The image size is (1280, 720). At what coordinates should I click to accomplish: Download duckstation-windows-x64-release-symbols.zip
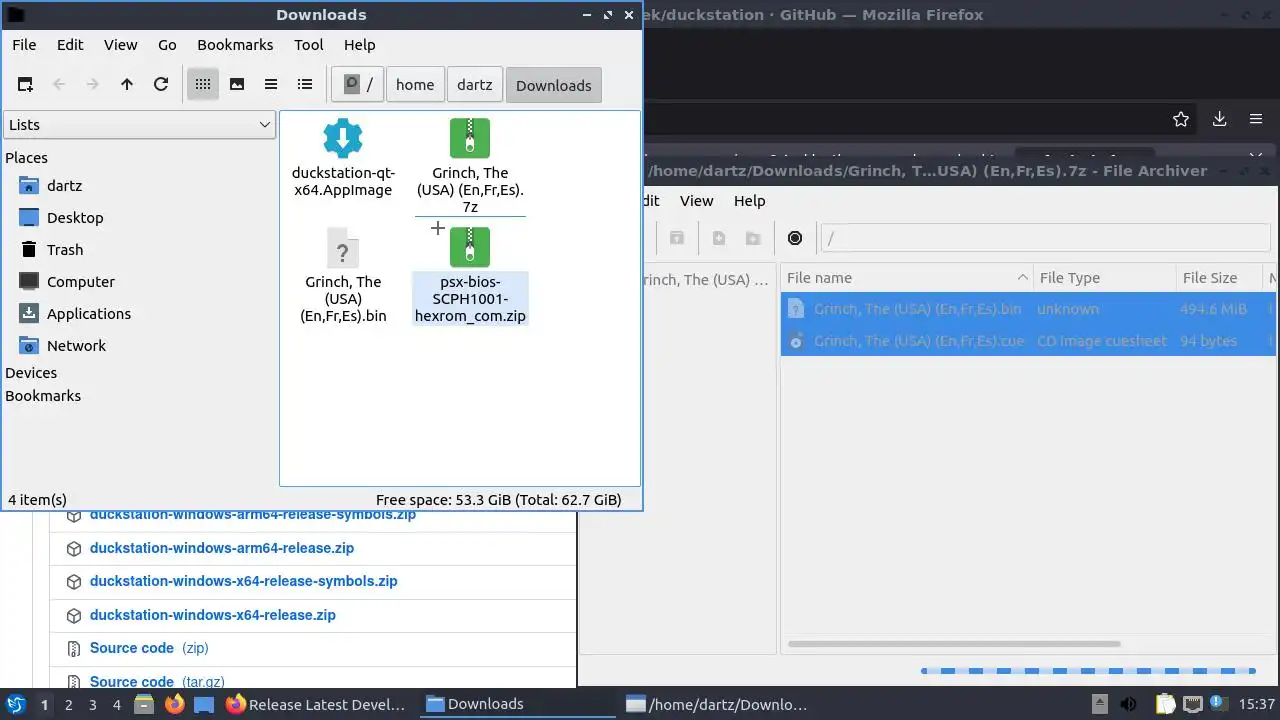point(244,581)
